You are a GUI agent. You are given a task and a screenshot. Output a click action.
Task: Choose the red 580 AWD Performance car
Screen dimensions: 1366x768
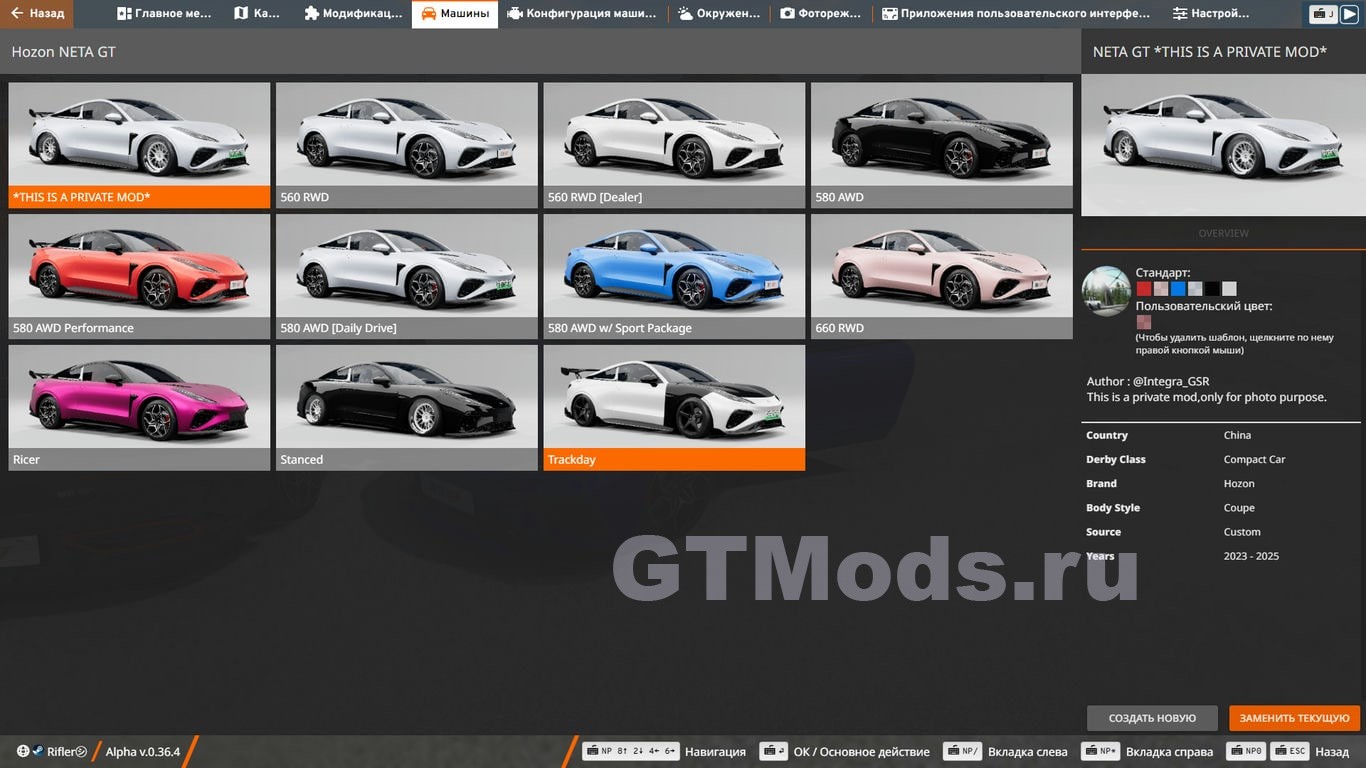pyautogui.click(x=139, y=276)
